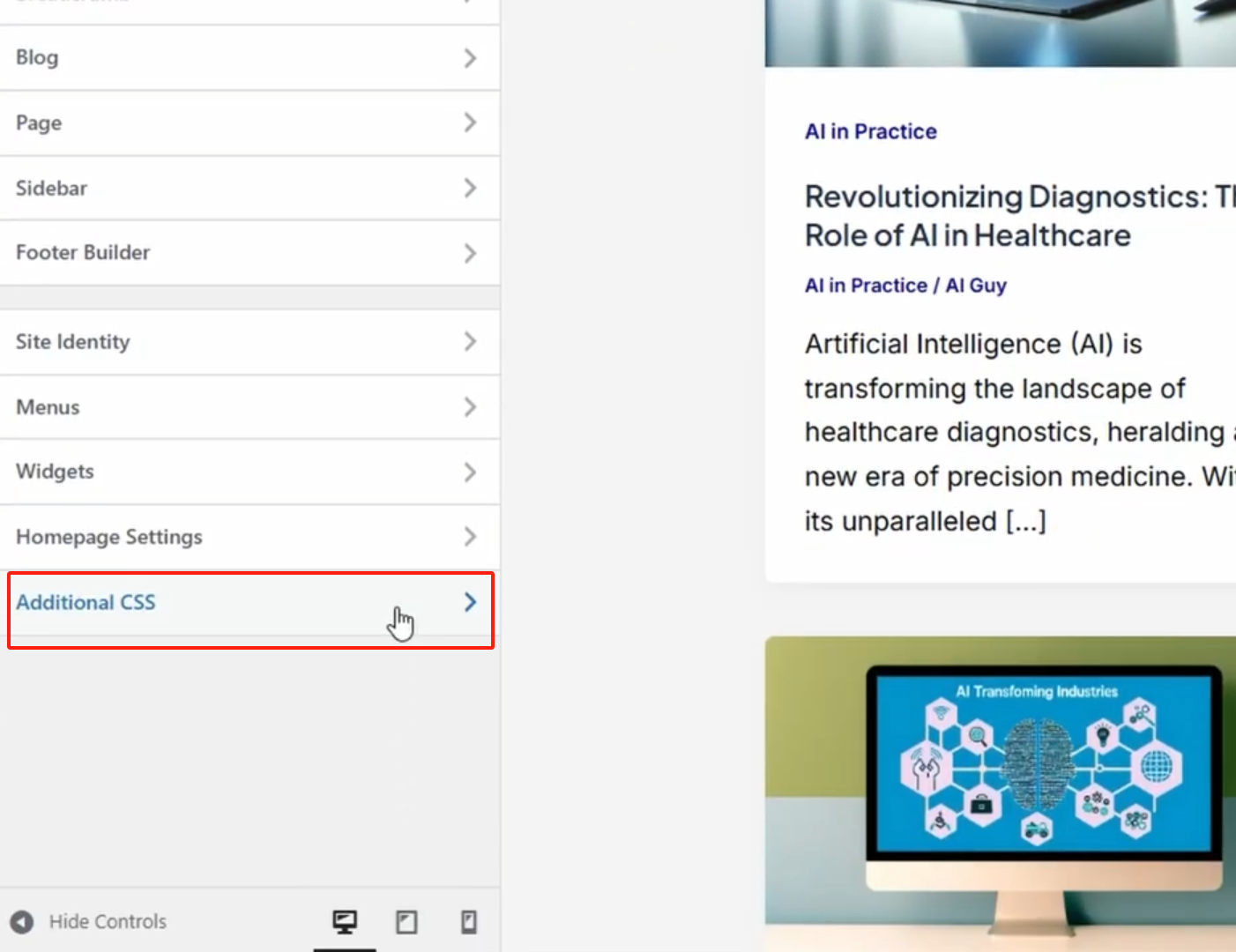Open the AI in Practice category link above the title
1236x952 pixels.
pyautogui.click(x=870, y=131)
